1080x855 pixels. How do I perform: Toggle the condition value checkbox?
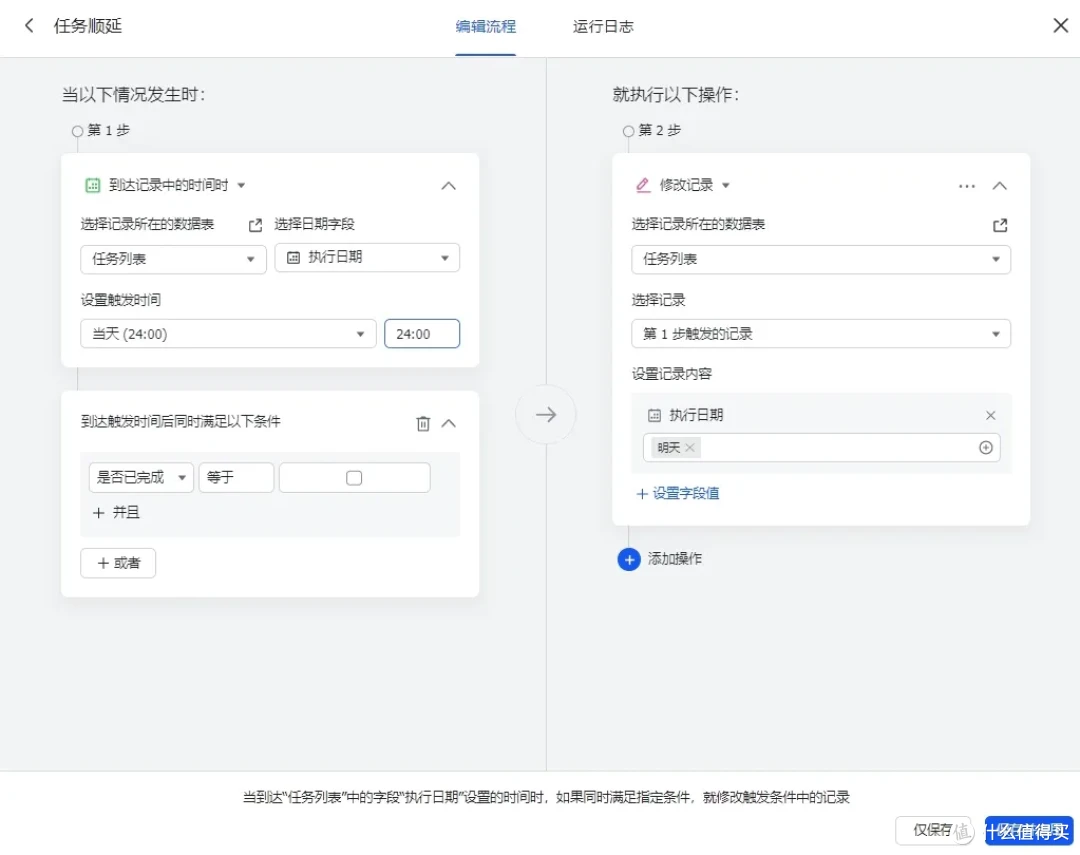(x=354, y=478)
